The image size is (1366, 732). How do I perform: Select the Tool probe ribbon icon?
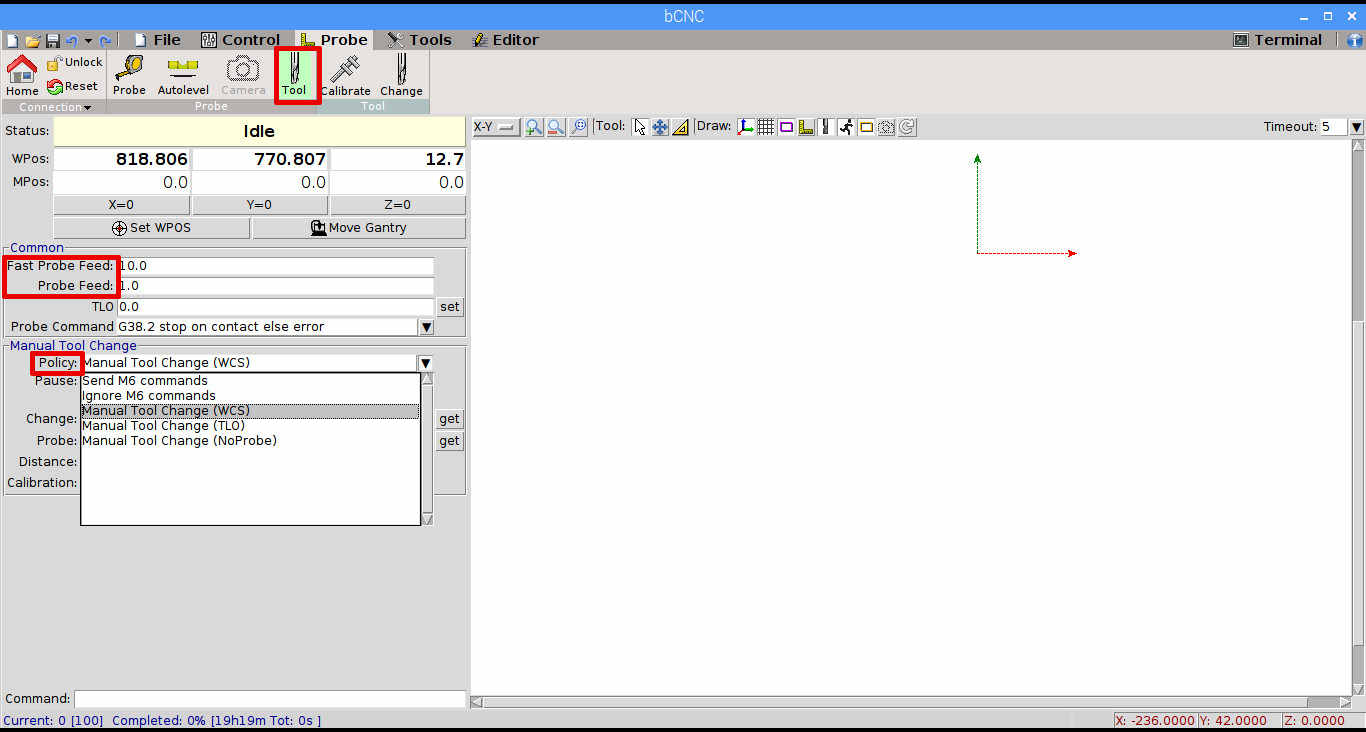[x=294, y=75]
